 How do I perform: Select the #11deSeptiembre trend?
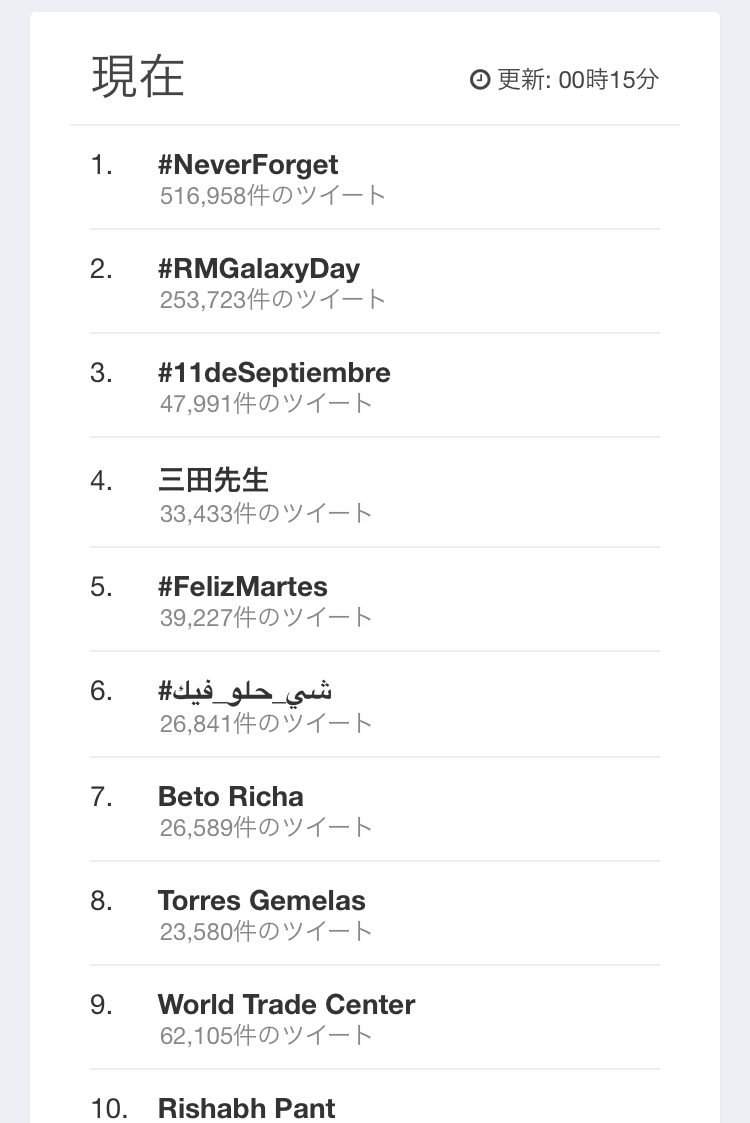[x=274, y=373]
